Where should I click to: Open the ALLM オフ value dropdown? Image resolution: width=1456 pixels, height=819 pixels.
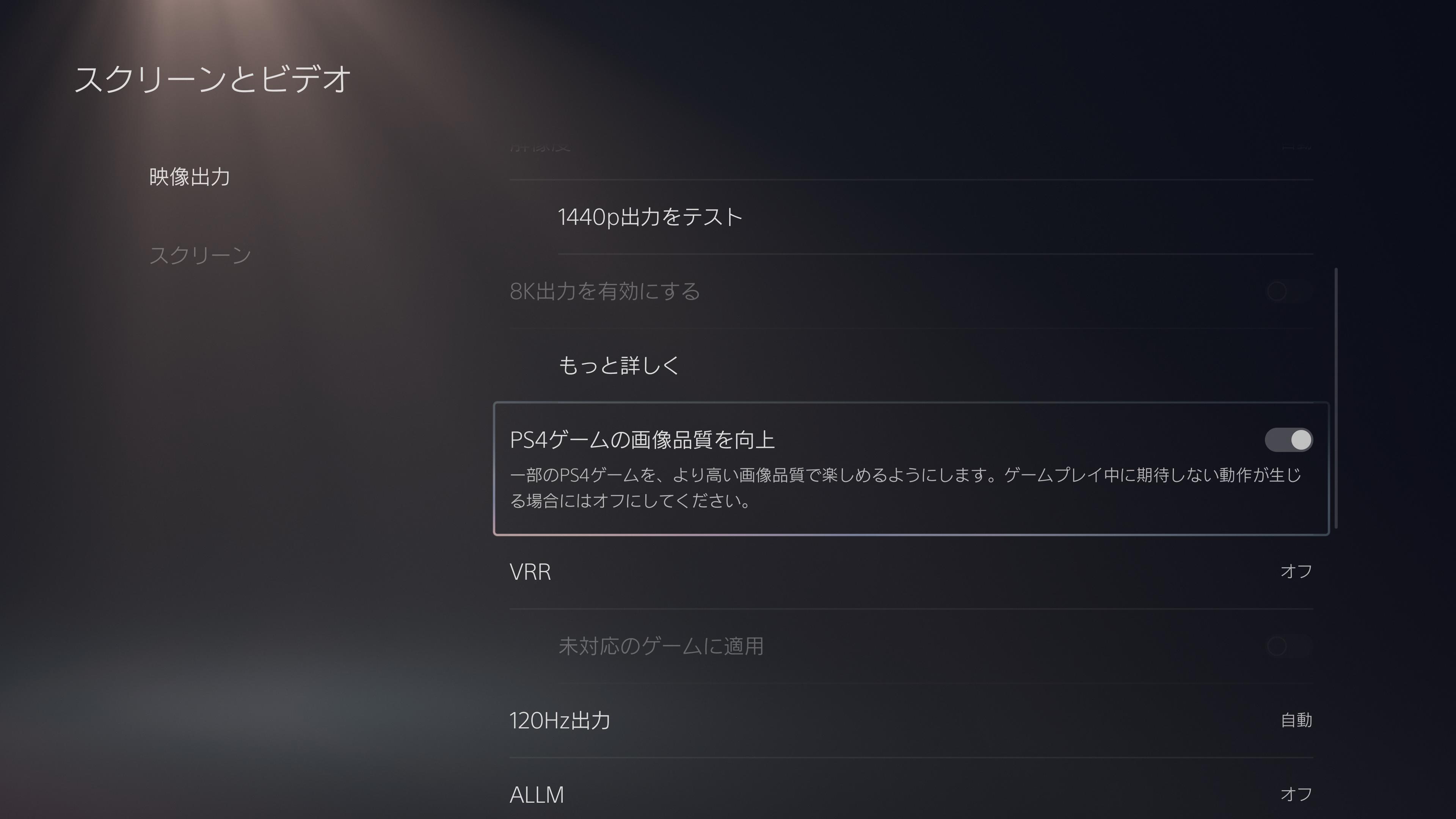pos(1296,794)
